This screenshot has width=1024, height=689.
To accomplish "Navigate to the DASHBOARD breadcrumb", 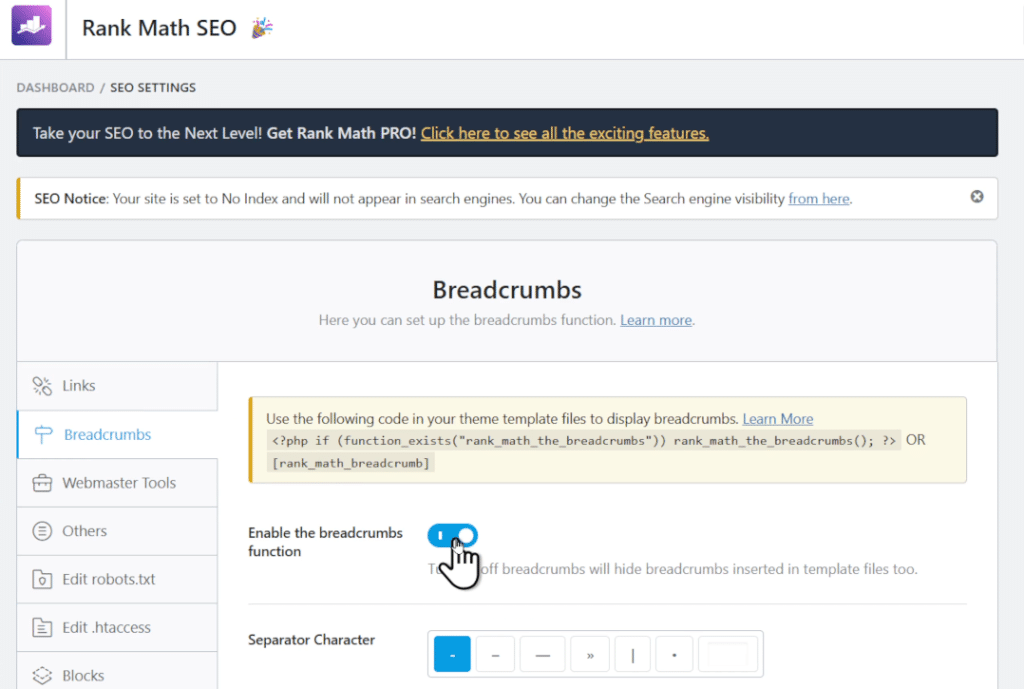I will coord(55,87).
